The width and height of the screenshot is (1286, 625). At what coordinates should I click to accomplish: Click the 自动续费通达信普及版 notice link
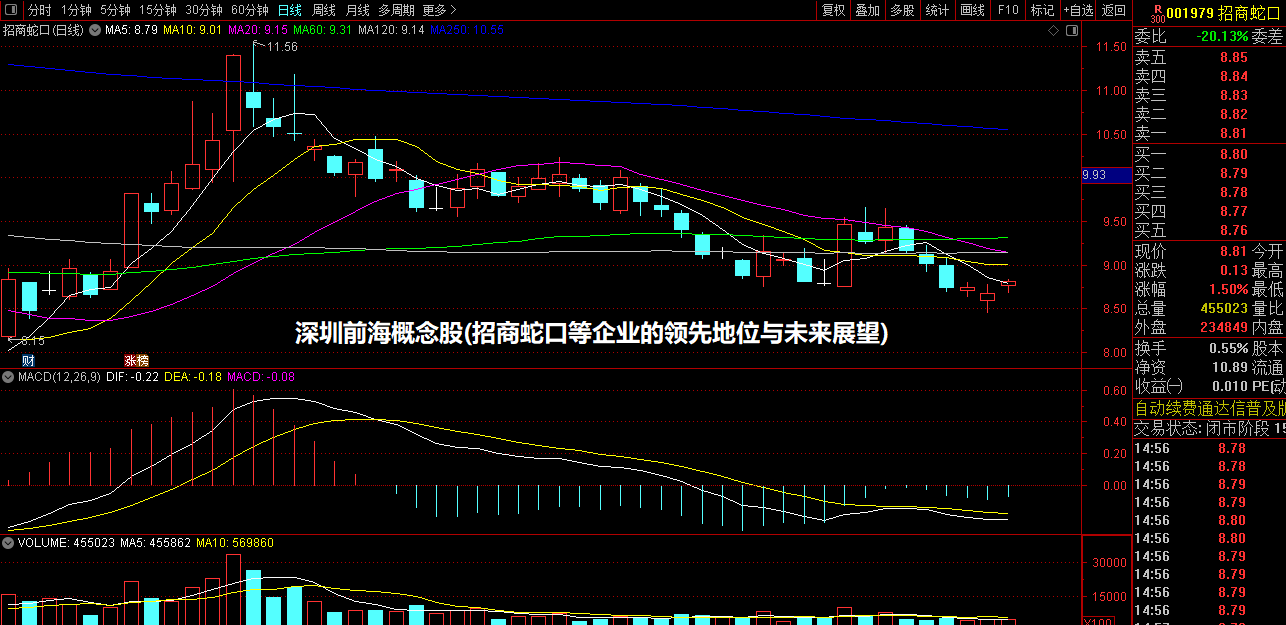coord(1209,408)
